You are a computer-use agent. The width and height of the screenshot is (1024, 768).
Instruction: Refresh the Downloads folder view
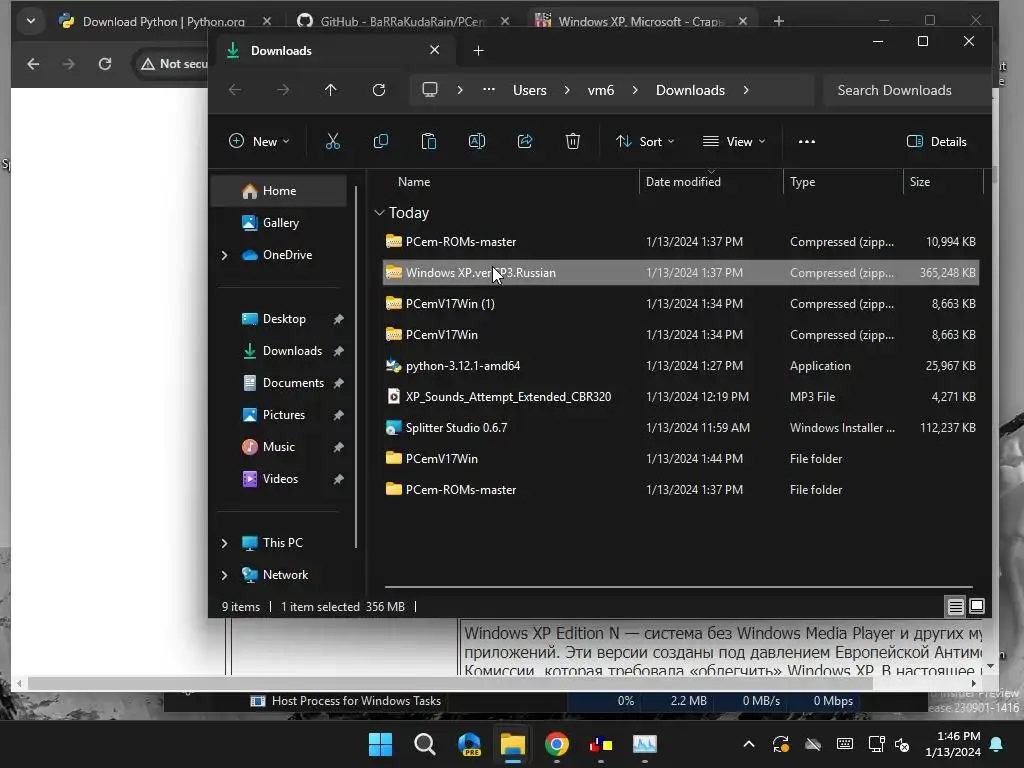pyautogui.click(x=379, y=90)
